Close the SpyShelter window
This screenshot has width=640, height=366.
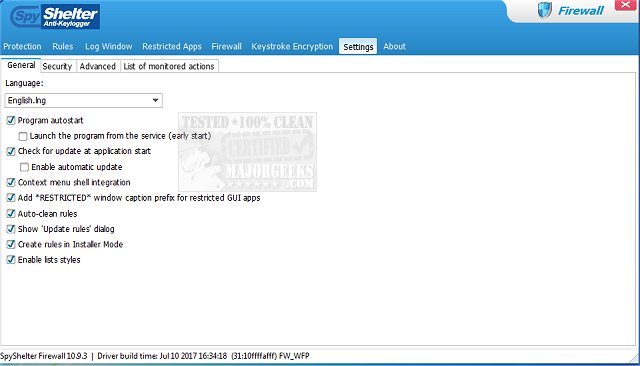(625, 5)
